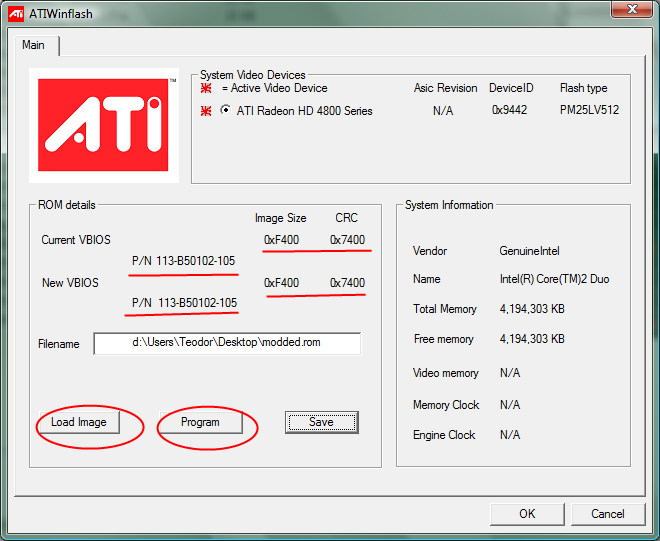Screen dimensions: 660x541
Task: Click the Name value Intel(R) Core(TM)2 Duo
Action: point(554,279)
